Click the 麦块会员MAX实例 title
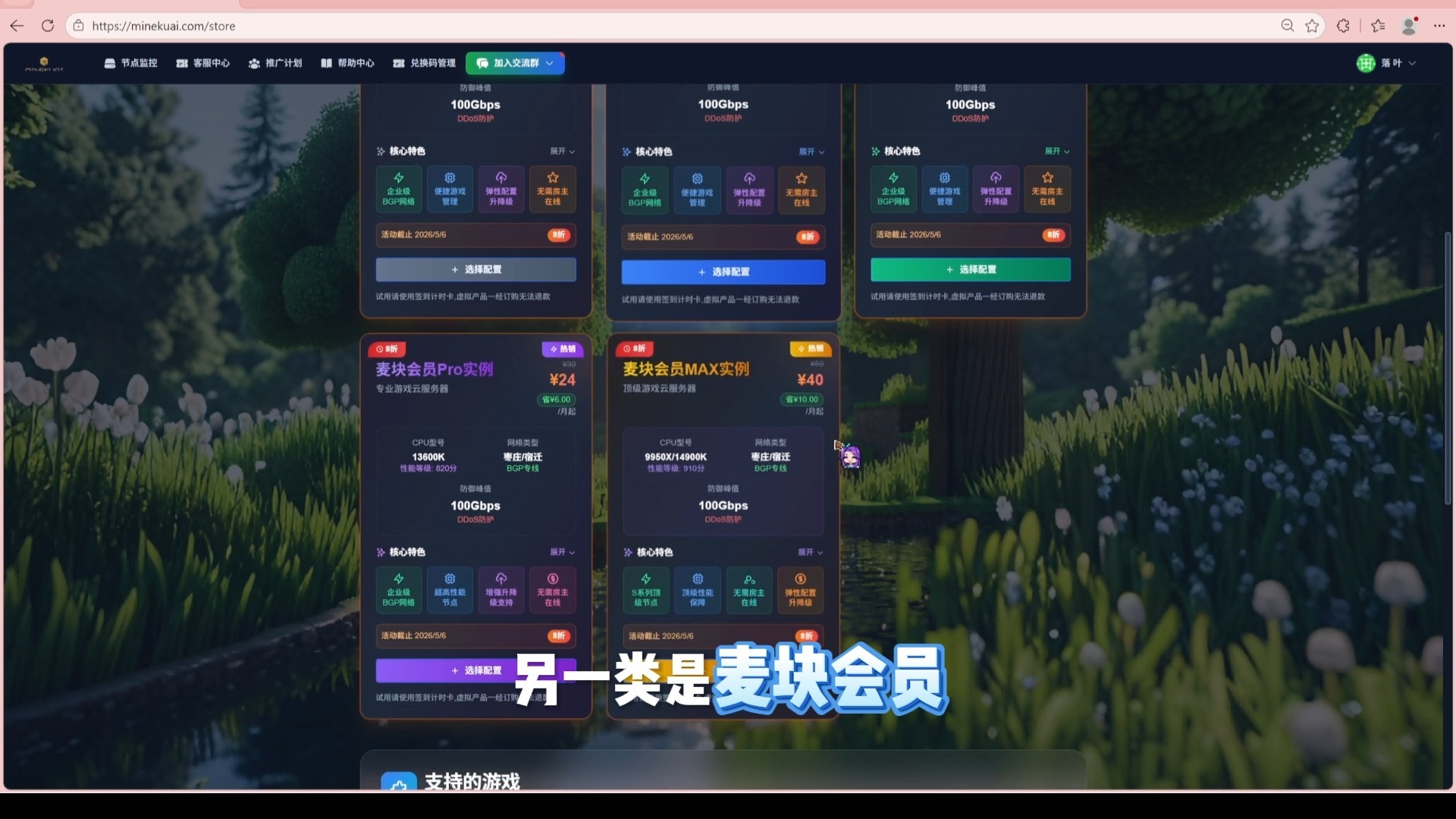Viewport: 1456px width, 819px height. click(x=686, y=369)
